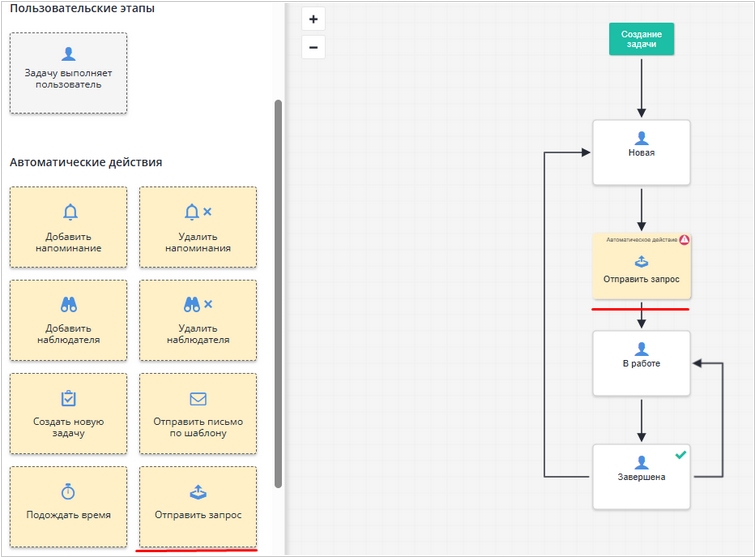Select the 'В работе' stage node
Image resolution: width=755 pixels, height=557 pixels.
pyautogui.click(x=641, y=362)
